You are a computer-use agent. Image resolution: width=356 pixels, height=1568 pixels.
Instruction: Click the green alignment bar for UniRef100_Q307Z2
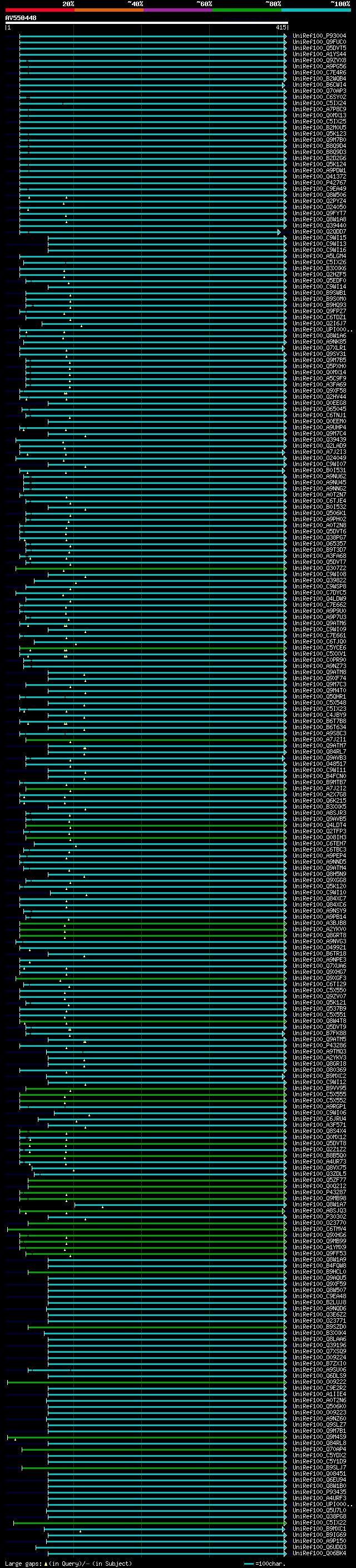[x=150, y=568]
